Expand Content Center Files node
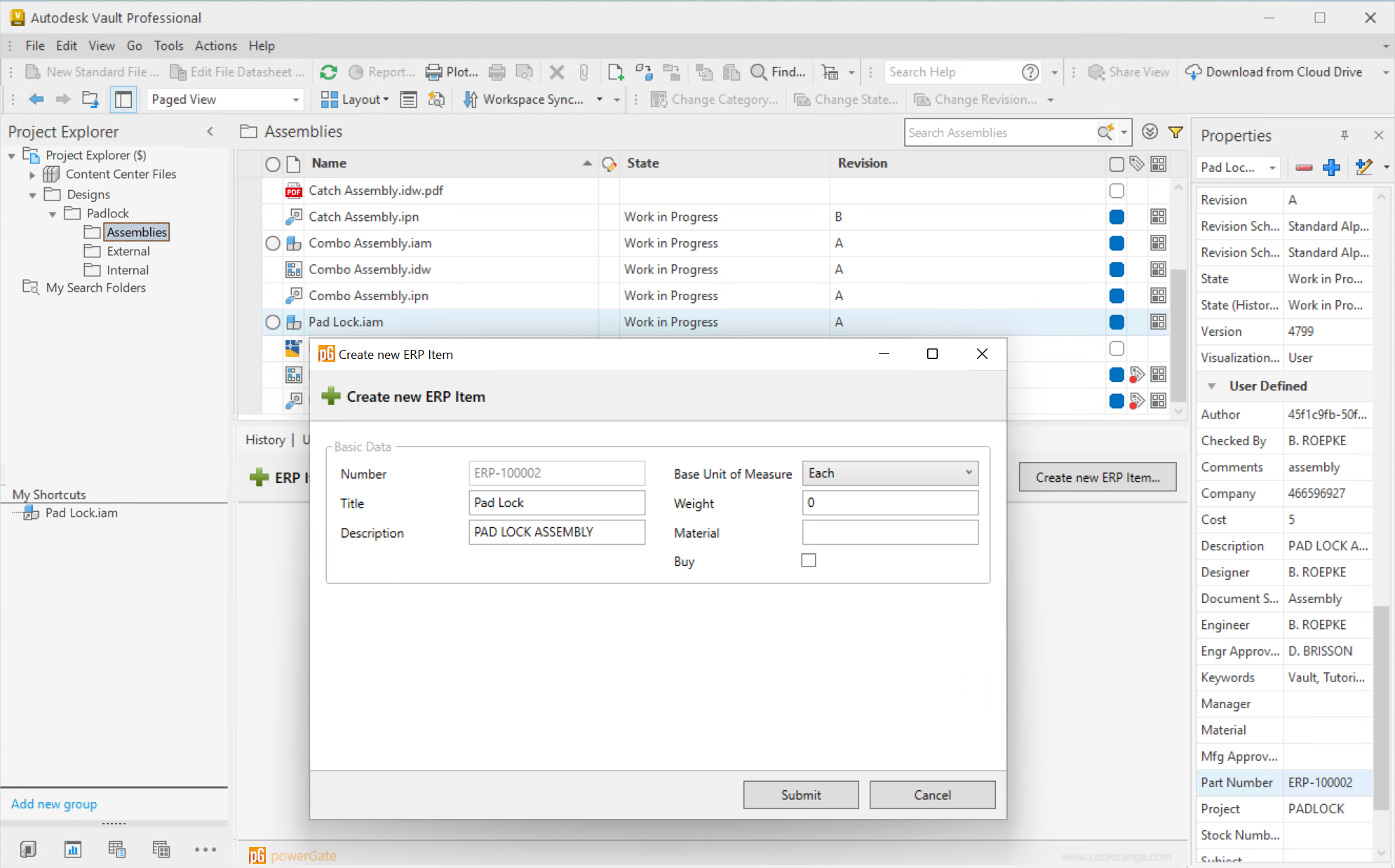This screenshot has width=1395, height=868. pos(32,175)
